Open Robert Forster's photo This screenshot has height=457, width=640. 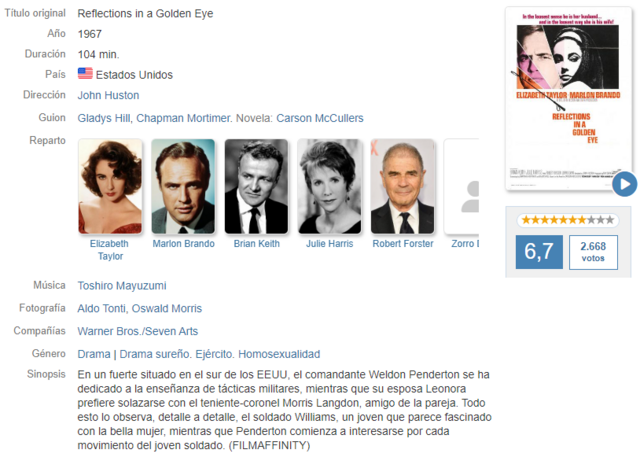click(402, 186)
